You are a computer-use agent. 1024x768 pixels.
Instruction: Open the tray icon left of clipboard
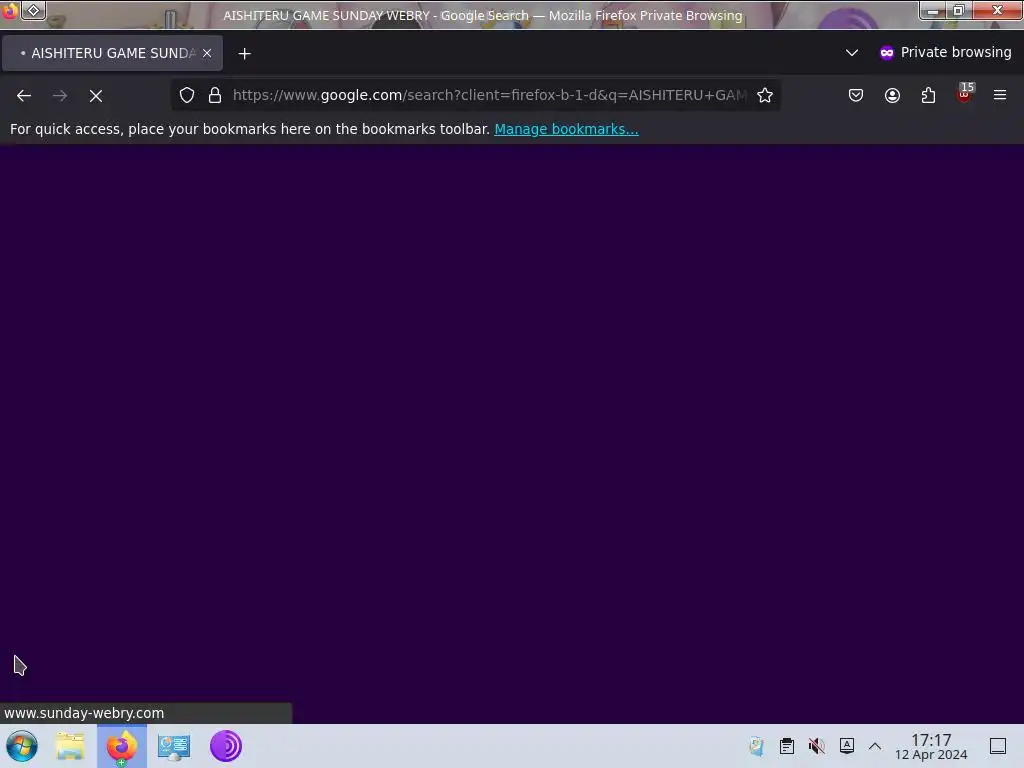(756, 746)
